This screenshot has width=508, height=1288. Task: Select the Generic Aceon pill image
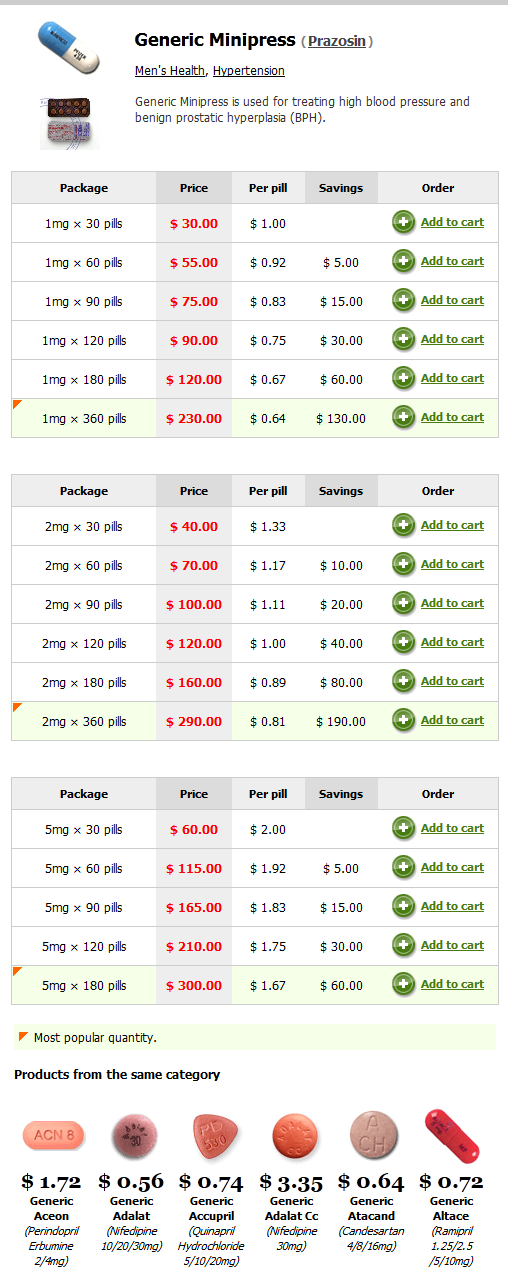53,1135
